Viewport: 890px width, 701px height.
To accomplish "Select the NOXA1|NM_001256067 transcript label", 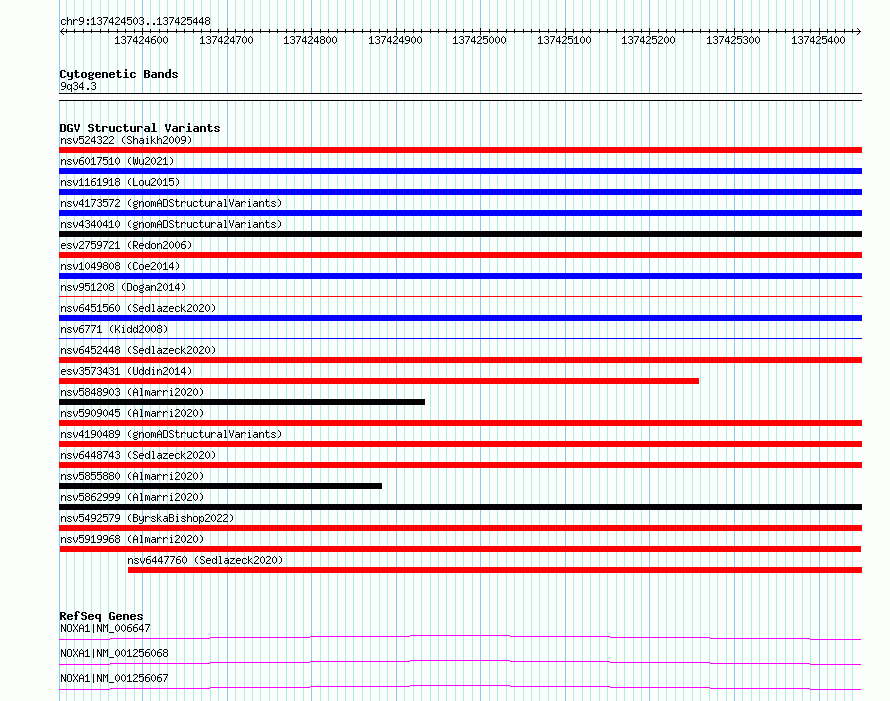I will pyautogui.click(x=114, y=678).
